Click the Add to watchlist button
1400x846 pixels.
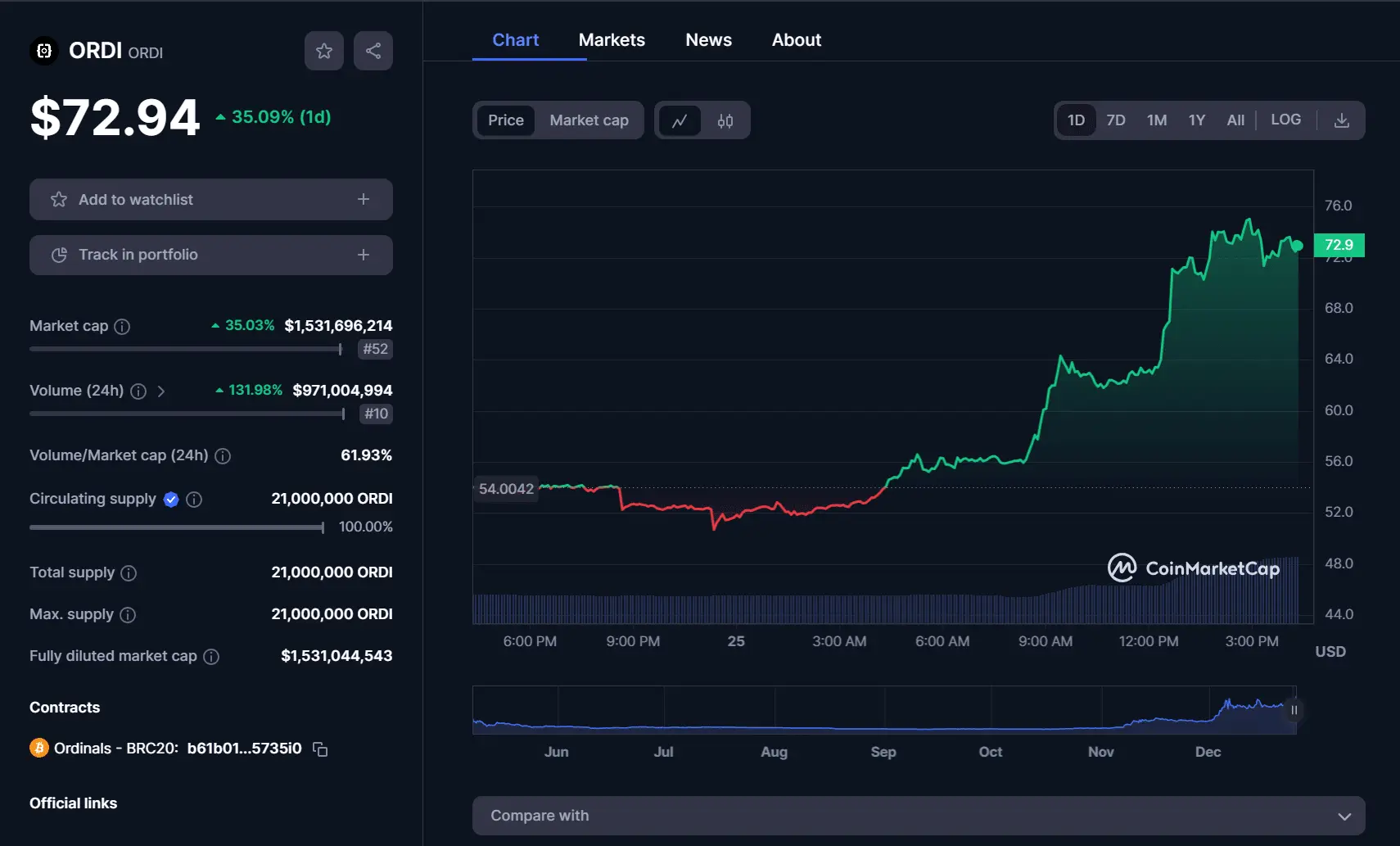211,199
